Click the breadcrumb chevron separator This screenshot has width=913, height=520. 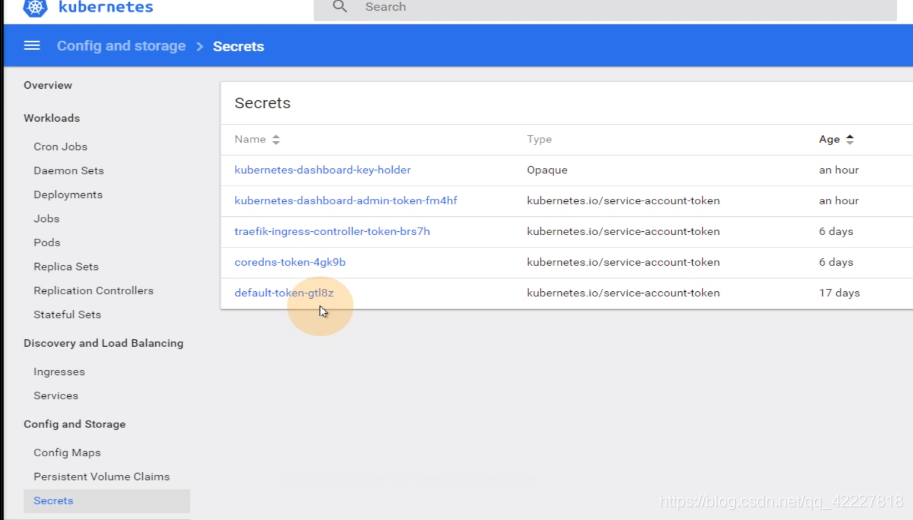pos(200,47)
